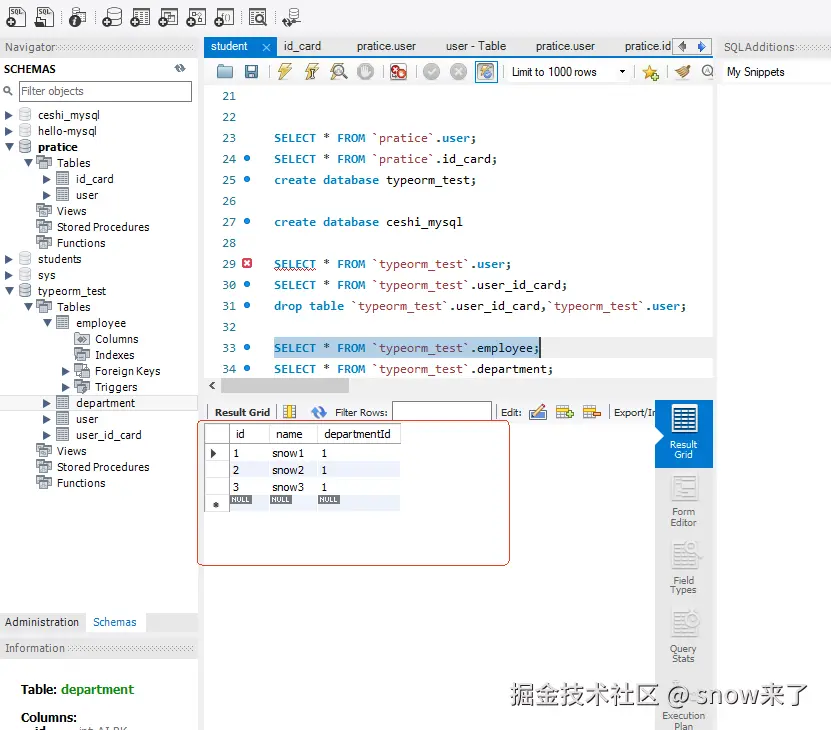Open a script file in editor
Viewport: 831px width, 730px height.
225,72
